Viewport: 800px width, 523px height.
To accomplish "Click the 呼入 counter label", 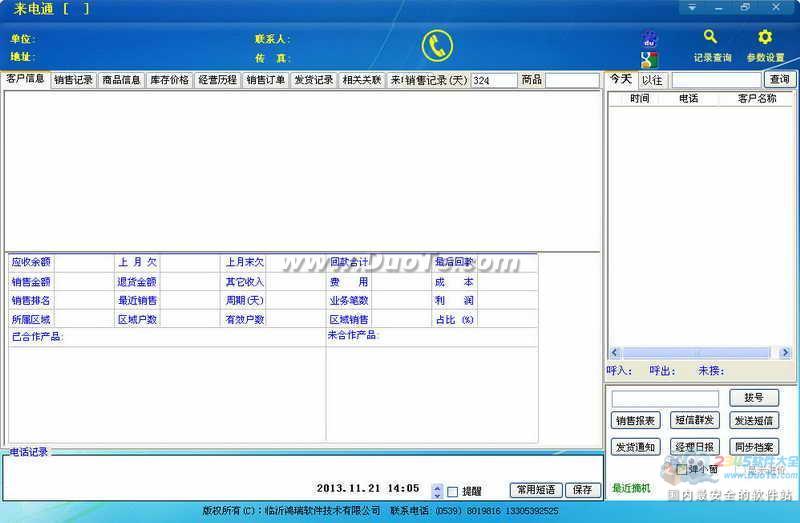I will click(x=619, y=371).
